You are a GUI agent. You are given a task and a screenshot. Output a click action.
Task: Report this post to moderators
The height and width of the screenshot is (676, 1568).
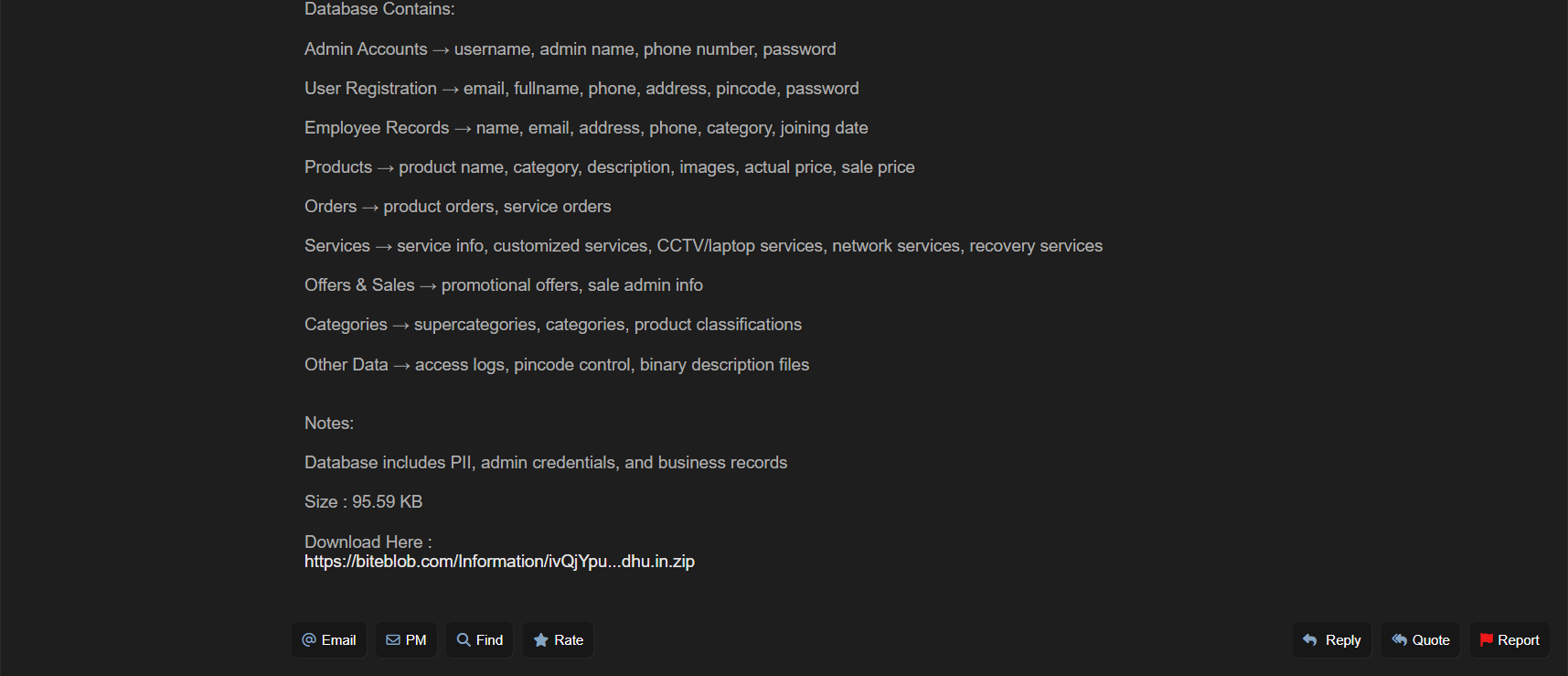[x=1509, y=640]
